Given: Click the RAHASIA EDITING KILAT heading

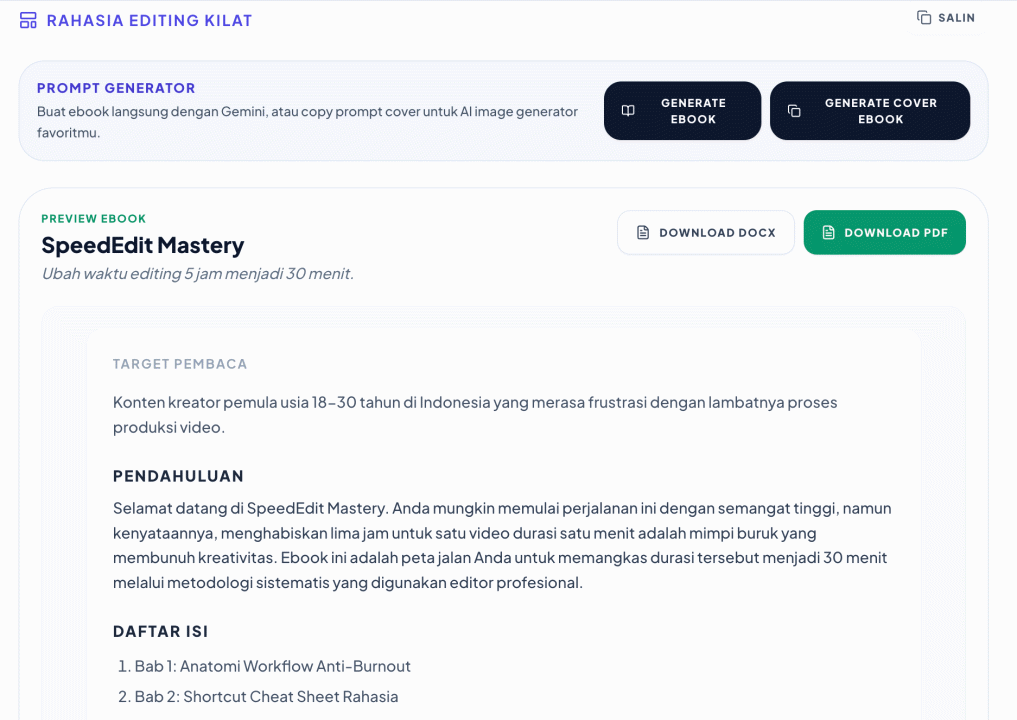Looking at the screenshot, I should (149, 21).
